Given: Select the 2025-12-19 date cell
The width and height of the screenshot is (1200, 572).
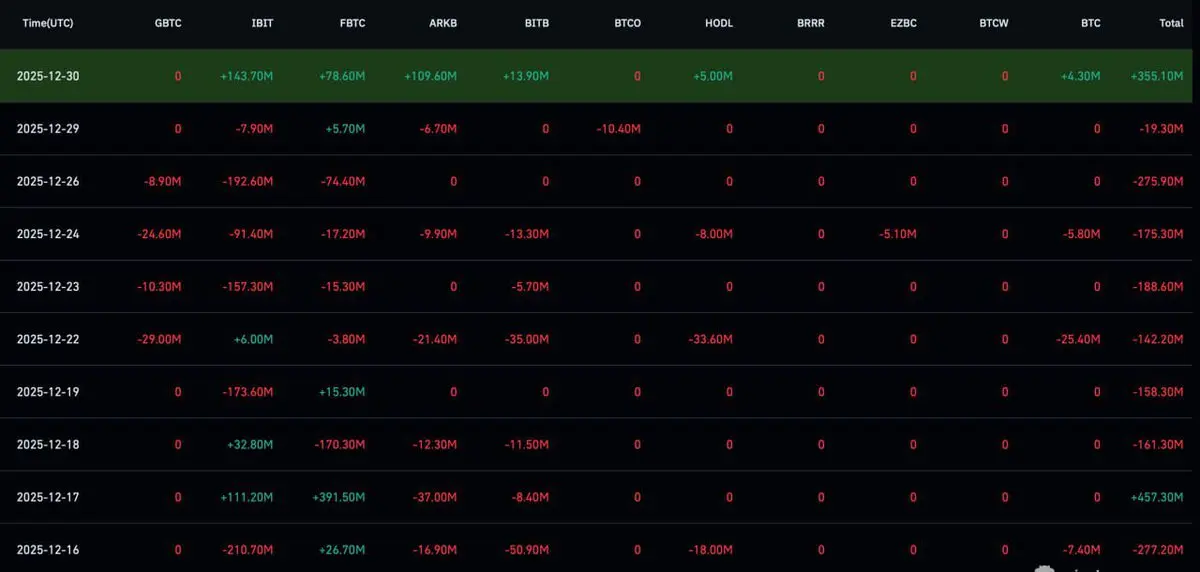Looking at the screenshot, I should [x=48, y=392].
